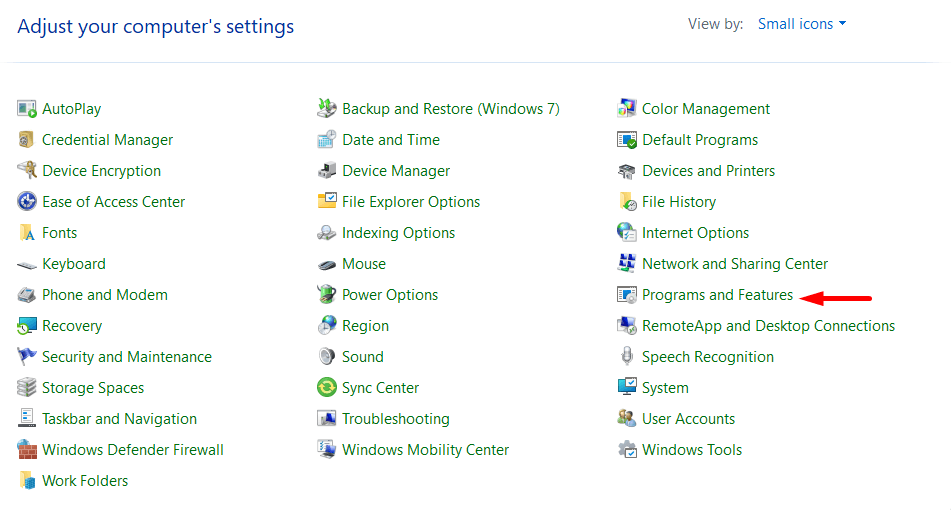The height and width of the screenshot is (510, 951).
Task: Click the Devices and Printers icon
Action: tap(627, 171)
